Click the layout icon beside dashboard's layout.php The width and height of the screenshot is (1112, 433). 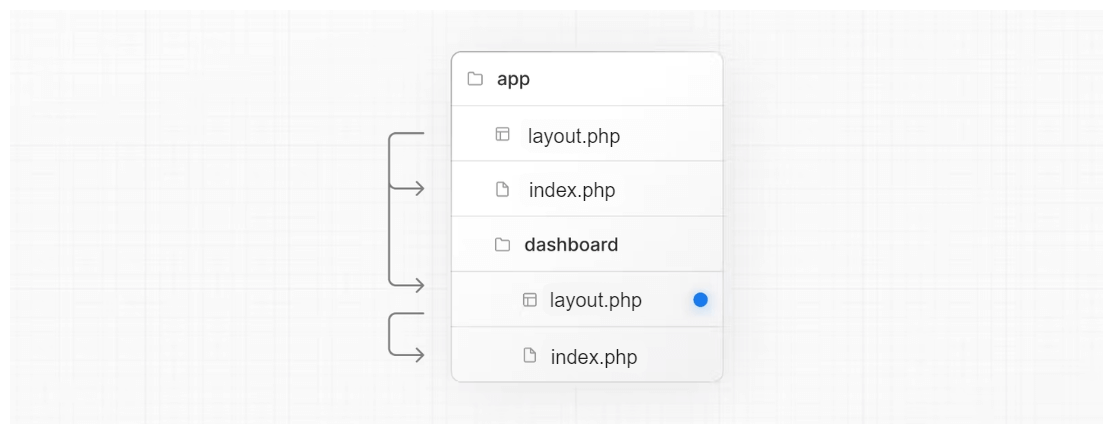[x=530, y=300]
